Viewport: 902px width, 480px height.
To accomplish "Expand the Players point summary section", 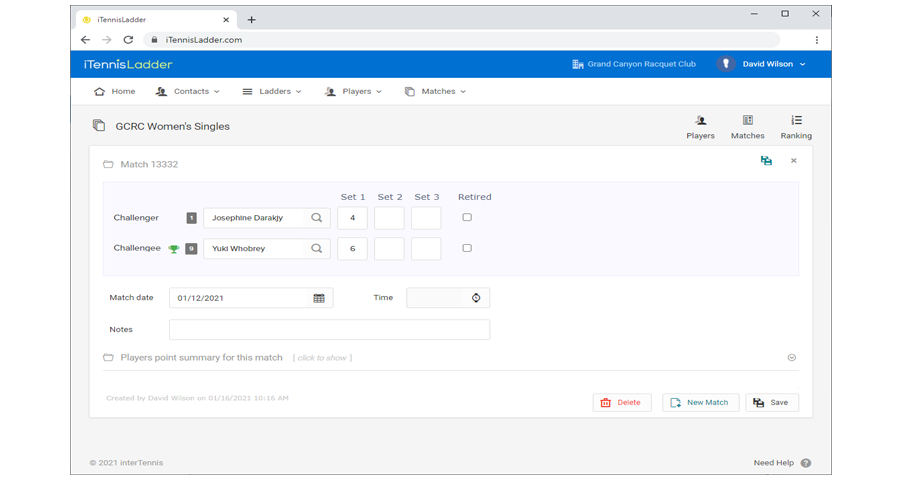I will click(791, 357).
